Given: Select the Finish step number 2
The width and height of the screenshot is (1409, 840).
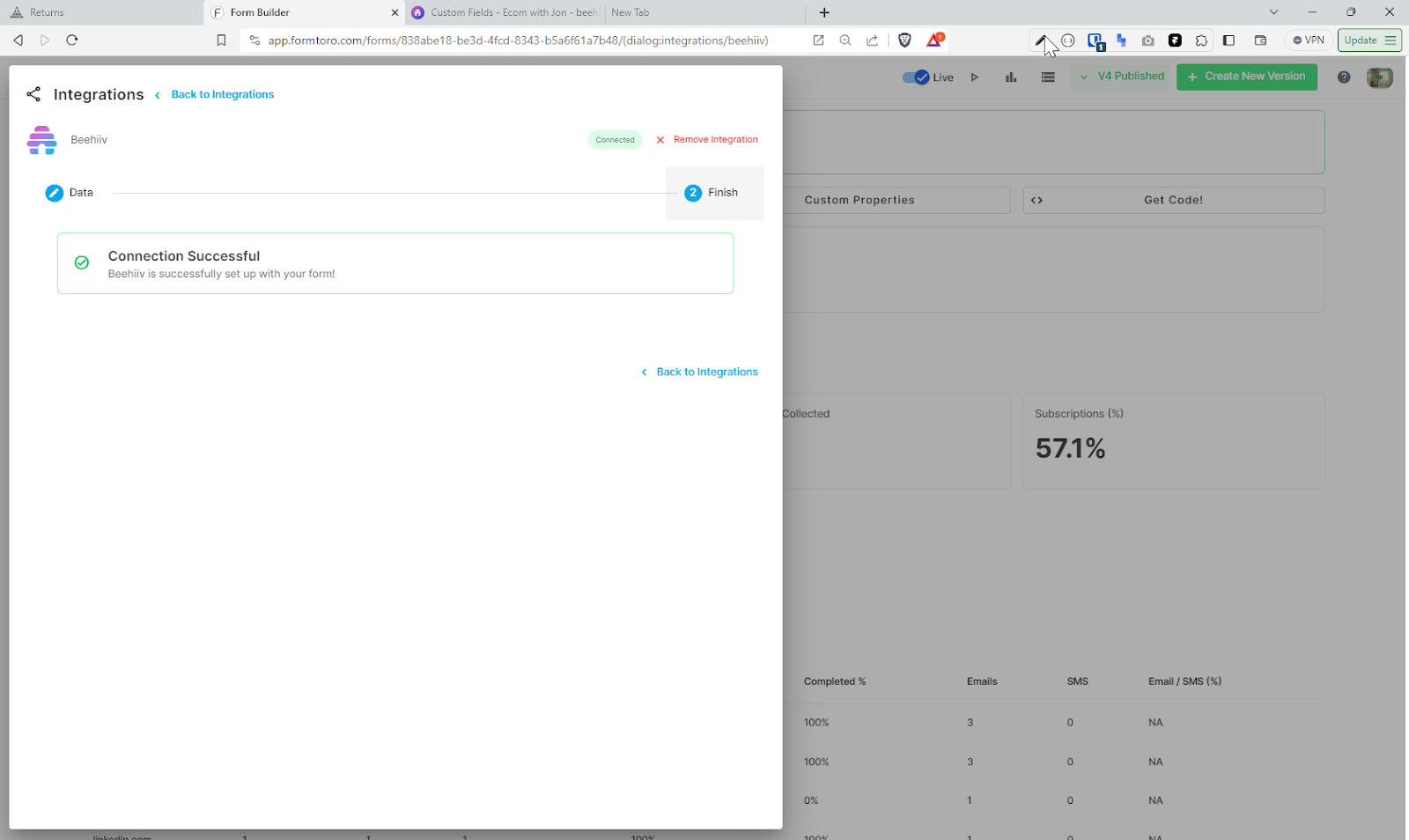Looking at the screenshot, I should tap(693, 193).
